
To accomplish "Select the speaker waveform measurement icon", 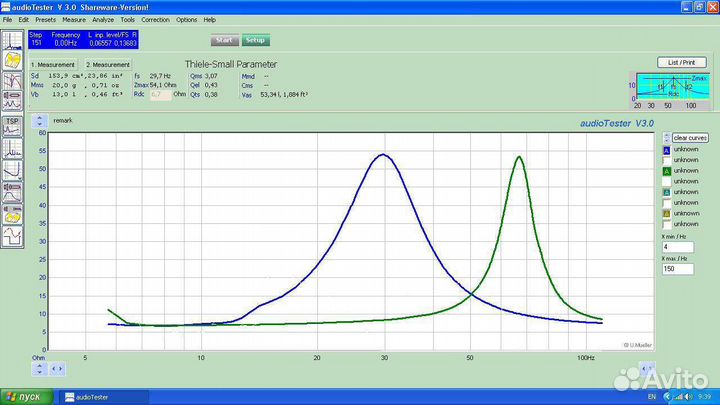I will pyautogui.click(x=12, y=101).
